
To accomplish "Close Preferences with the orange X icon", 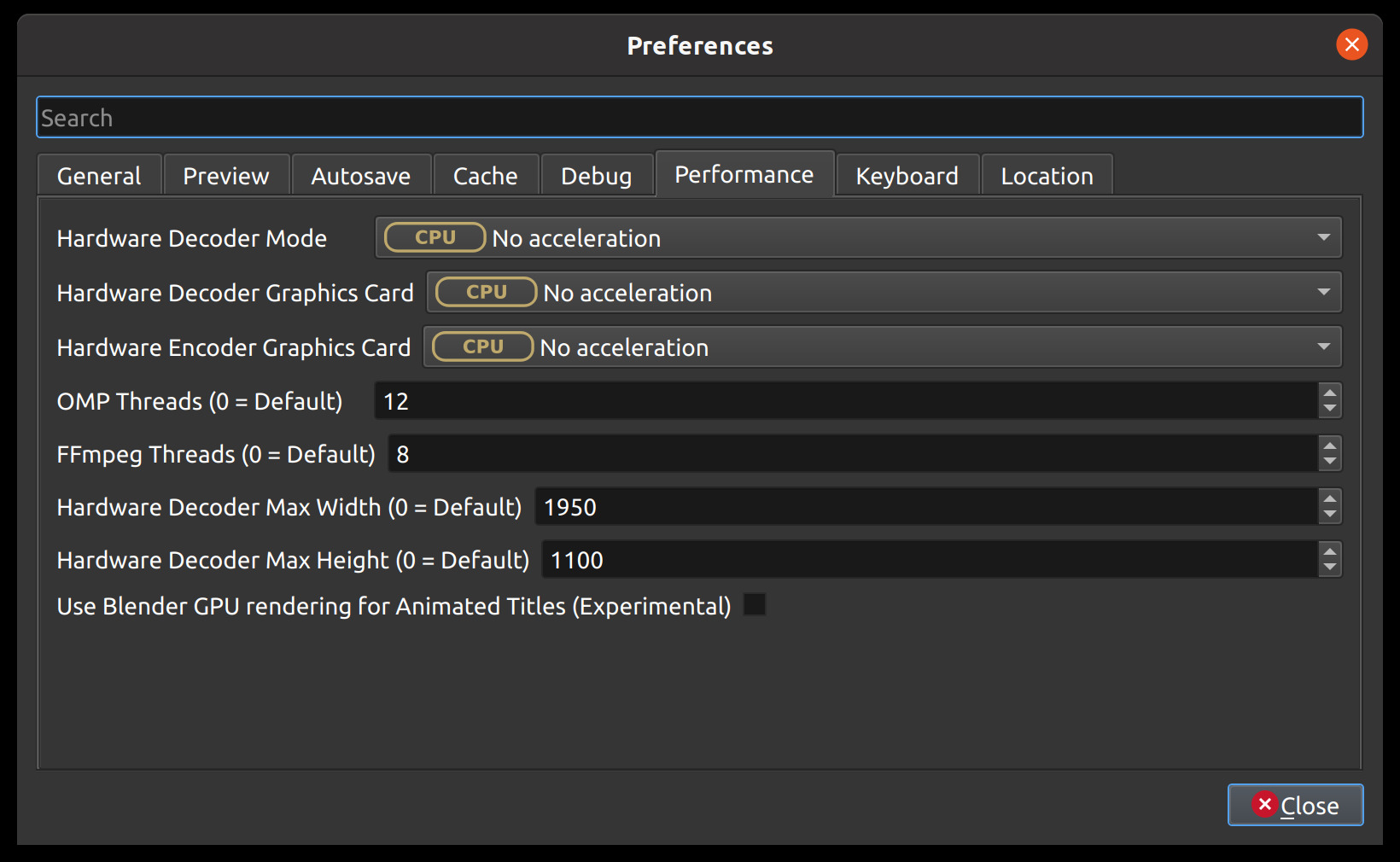I will click(1351, 44).
